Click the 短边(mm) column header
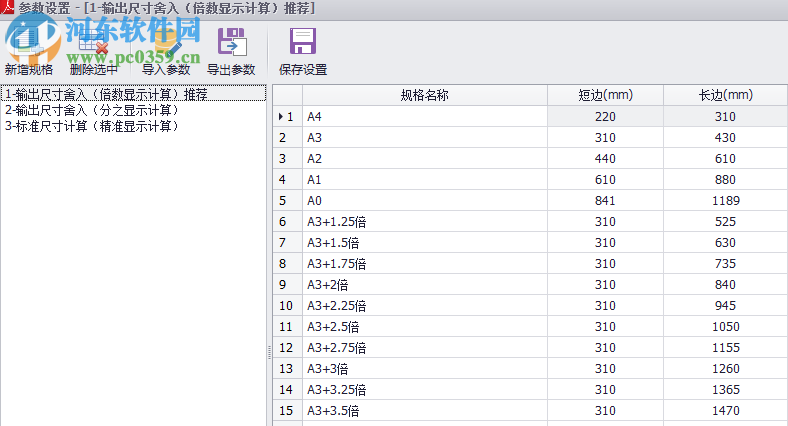 click(x=606, y=95)
